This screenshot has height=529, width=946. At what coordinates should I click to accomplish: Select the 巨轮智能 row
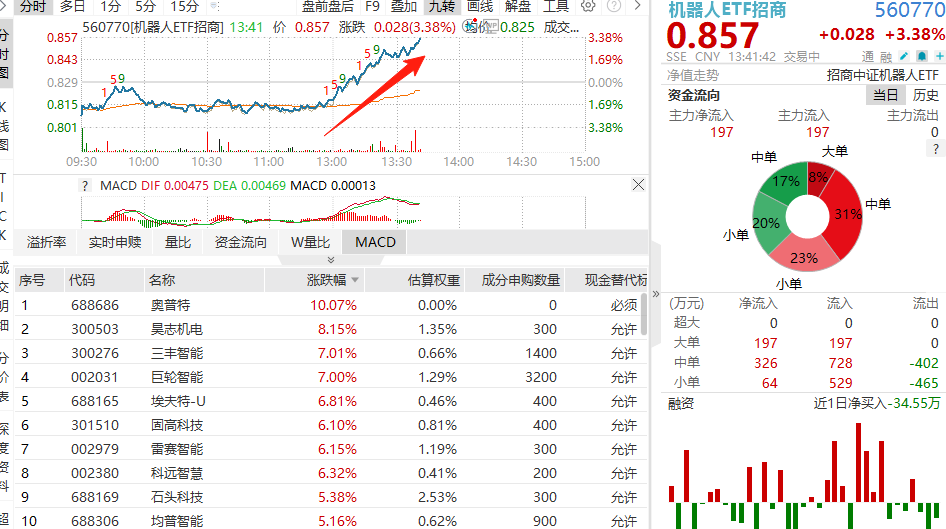tap(331, 378)
